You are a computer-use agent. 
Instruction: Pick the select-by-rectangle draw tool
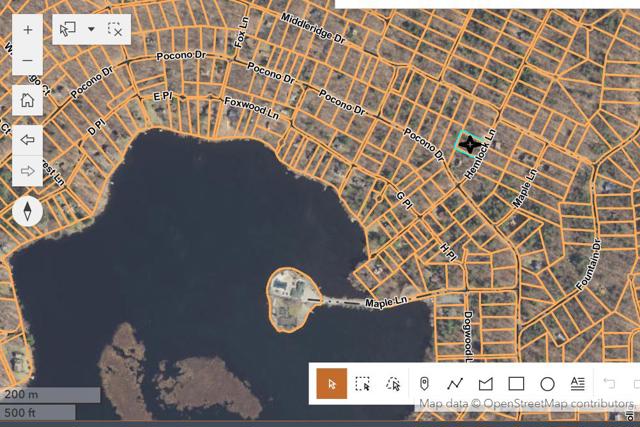click(x=362, y=383)
